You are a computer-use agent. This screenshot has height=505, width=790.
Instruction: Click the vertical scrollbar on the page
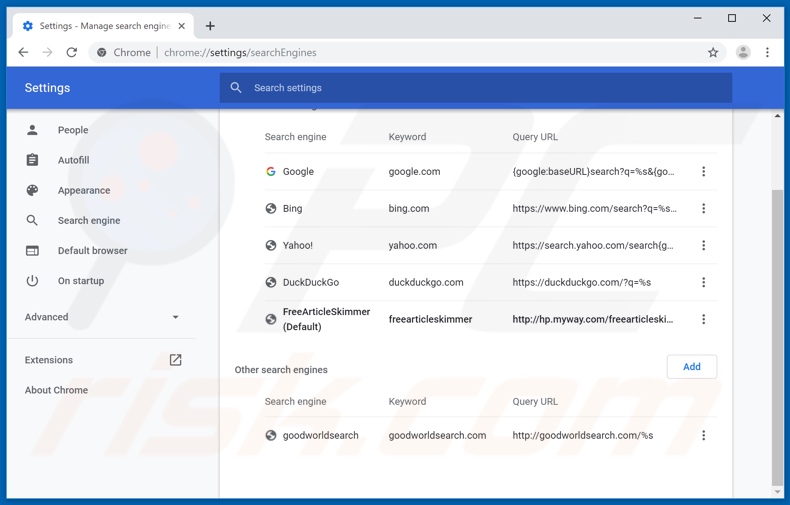[x=777, y=330]
